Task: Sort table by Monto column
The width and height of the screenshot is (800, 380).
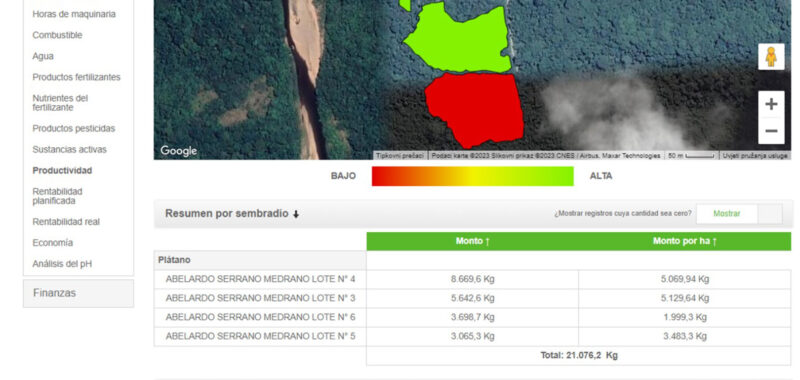Action: pos(472,241)
